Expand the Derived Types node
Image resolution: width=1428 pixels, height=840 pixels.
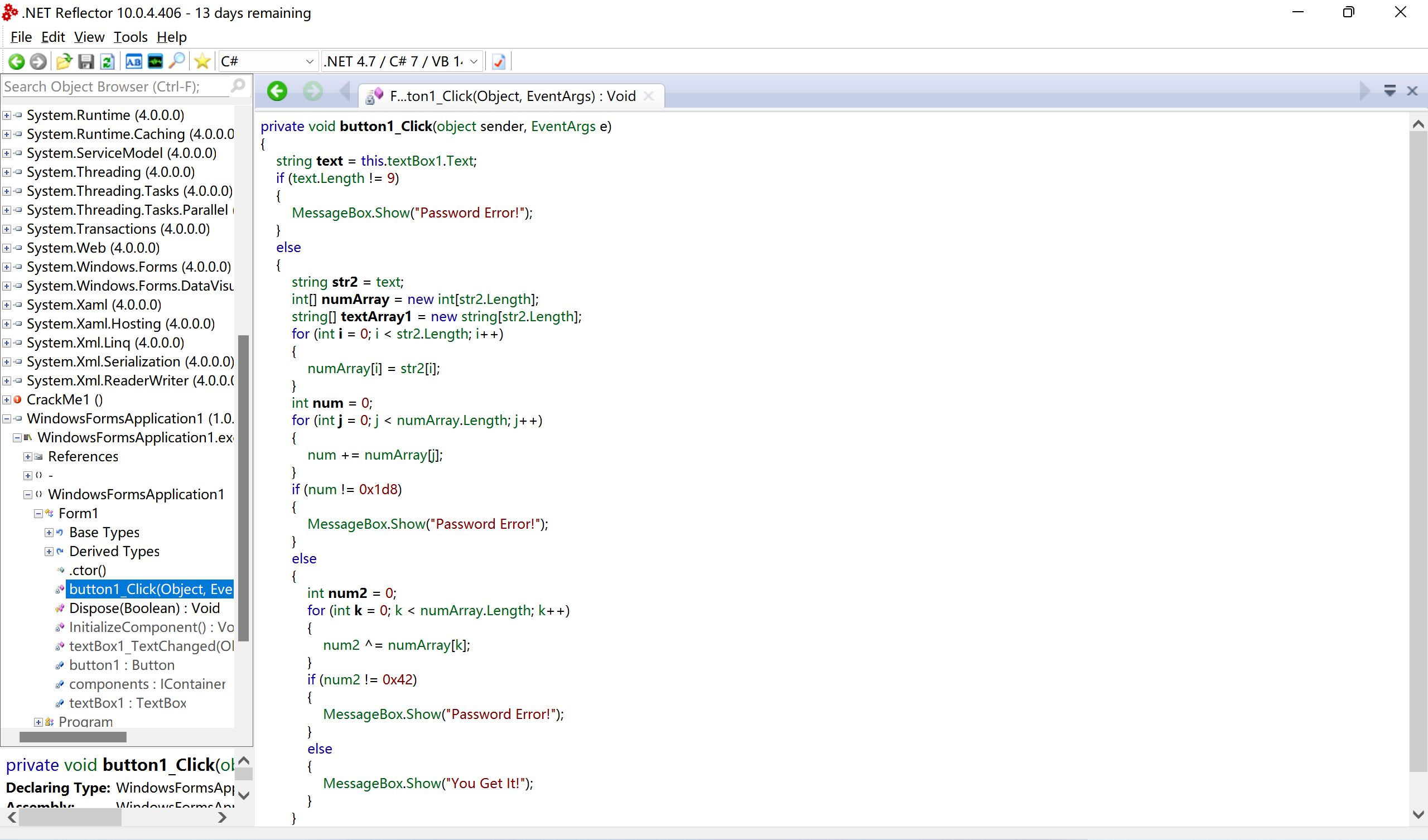tap(49, 552)
